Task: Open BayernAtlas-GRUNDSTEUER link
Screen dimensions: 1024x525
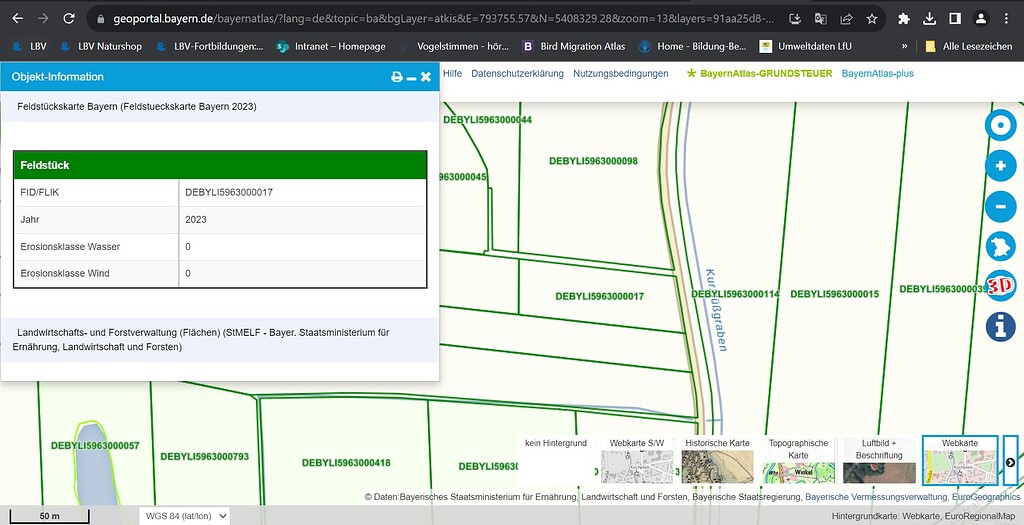Action: coord(759,74)
